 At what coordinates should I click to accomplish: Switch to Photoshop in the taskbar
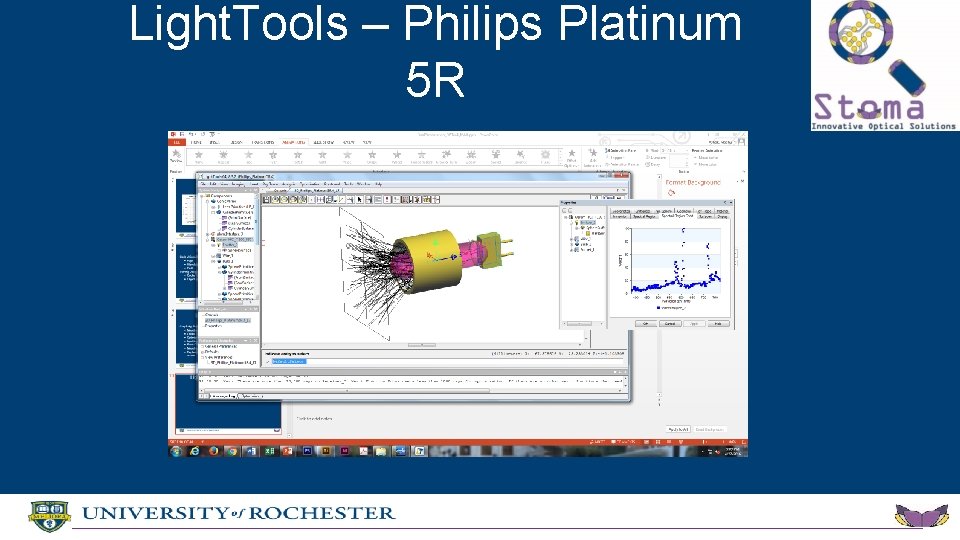[x=307, y=451]
